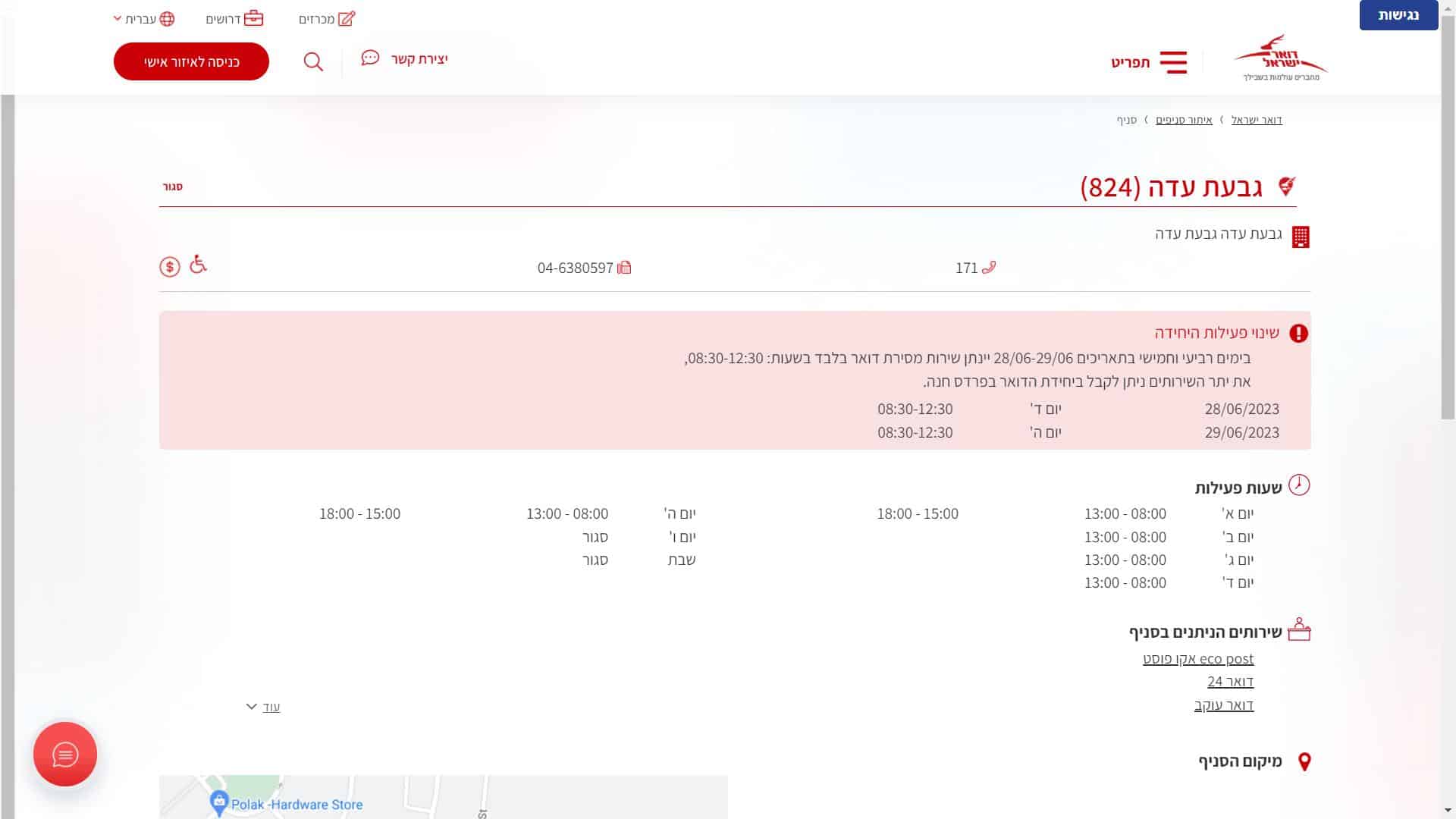This screenshot has height=819, width=1456.
Task: Click the סגור status text
Action: pyautogui.click(x=173, y=187)
